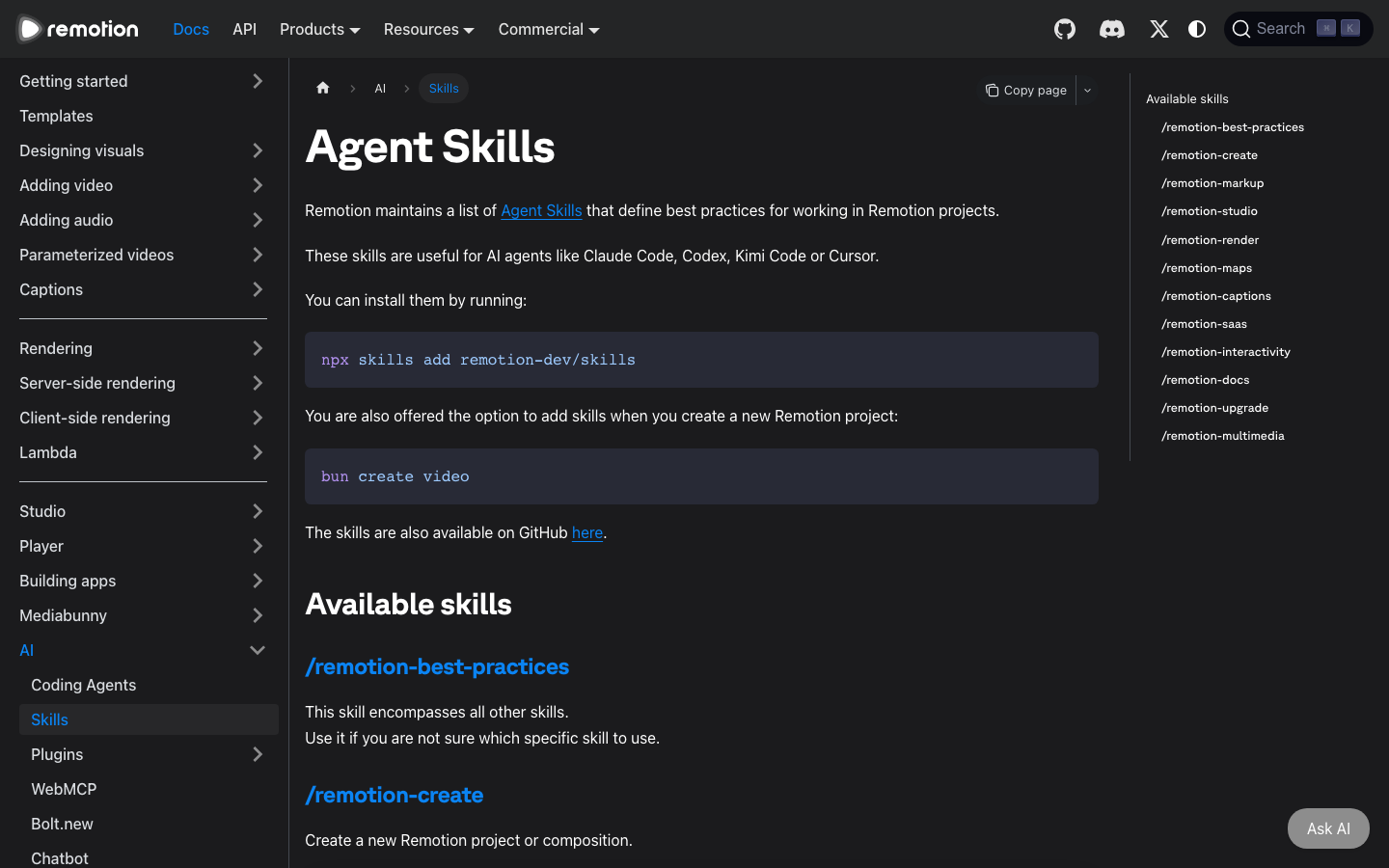Viewport: 1389px width, 868px height.
Task: Jump to /remotion-maps in table of contents
Action: point(1207,267)
